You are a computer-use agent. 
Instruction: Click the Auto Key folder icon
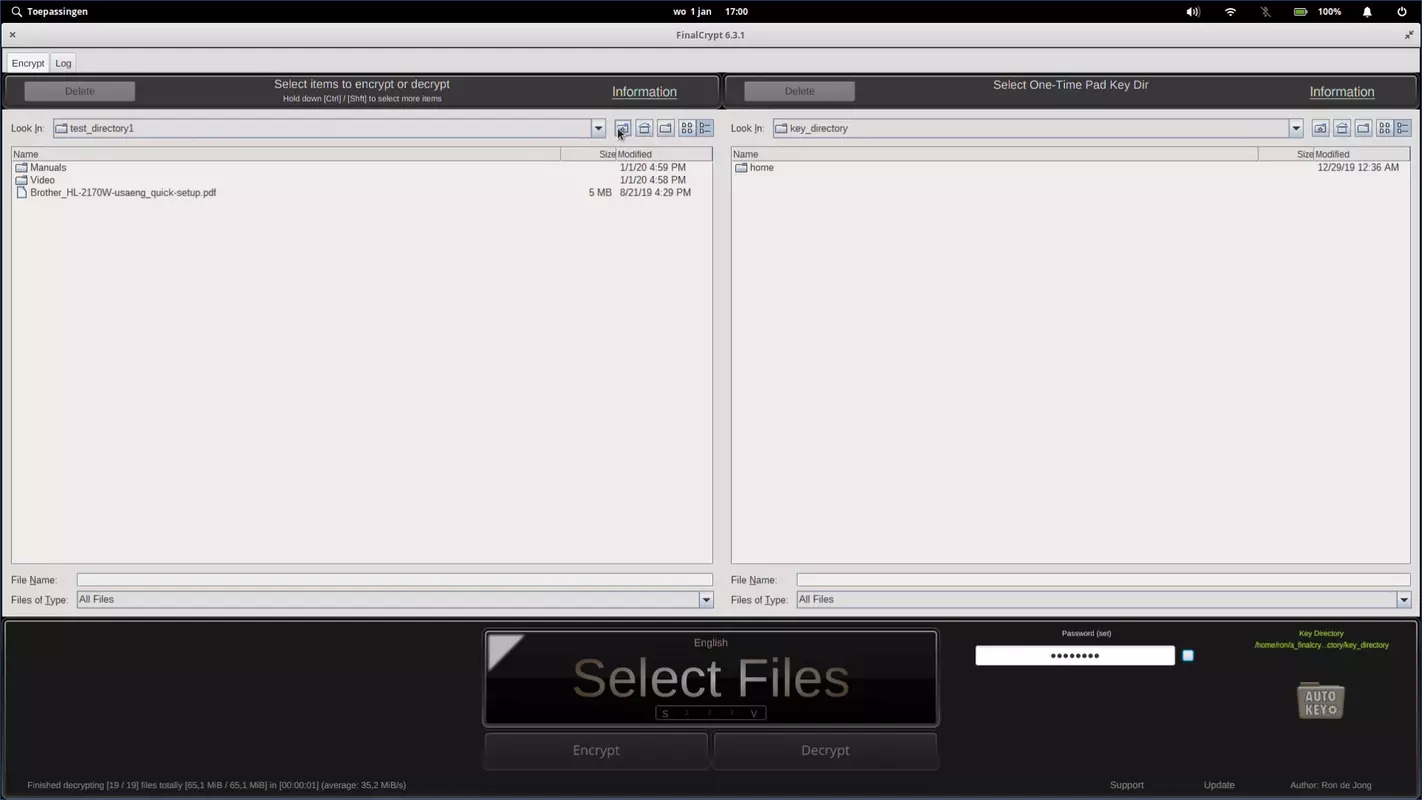(x=1321, y=700)
